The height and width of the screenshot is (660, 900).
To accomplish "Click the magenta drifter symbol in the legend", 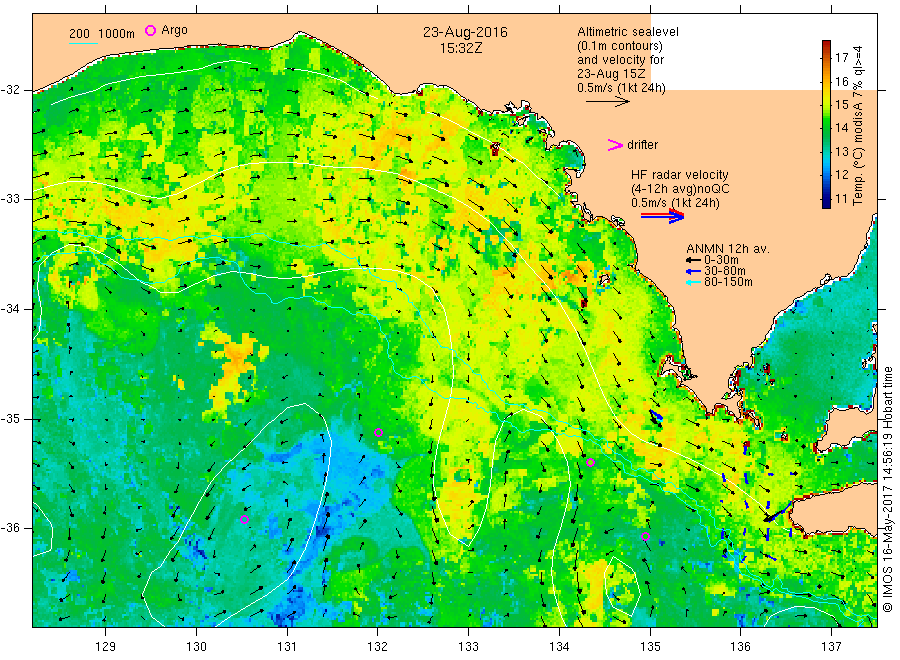I will (615, 145).
